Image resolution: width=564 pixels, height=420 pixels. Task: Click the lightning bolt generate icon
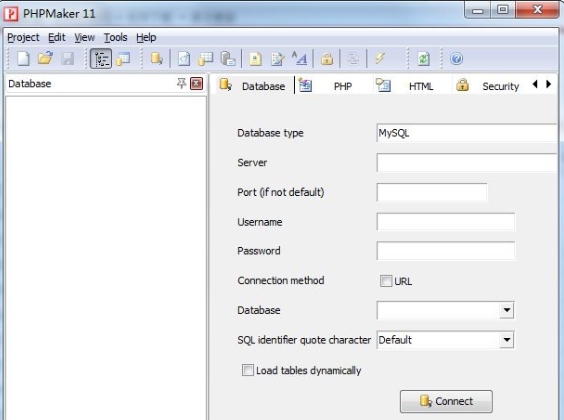click(x=380, y=58)
